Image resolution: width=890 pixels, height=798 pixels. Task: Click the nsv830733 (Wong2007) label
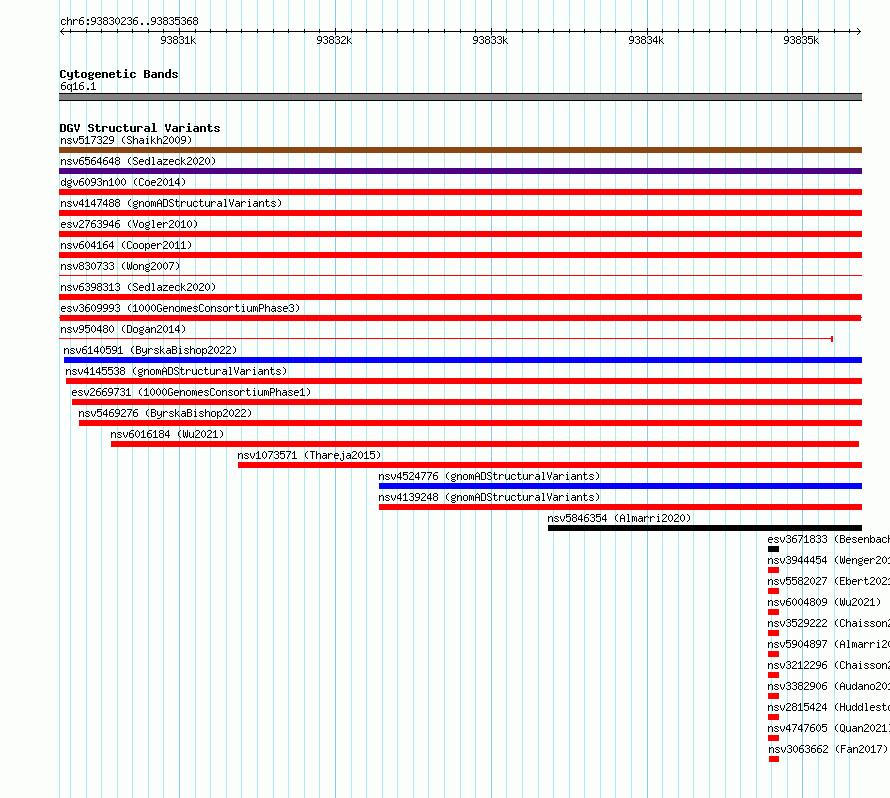tap(120, 266)
